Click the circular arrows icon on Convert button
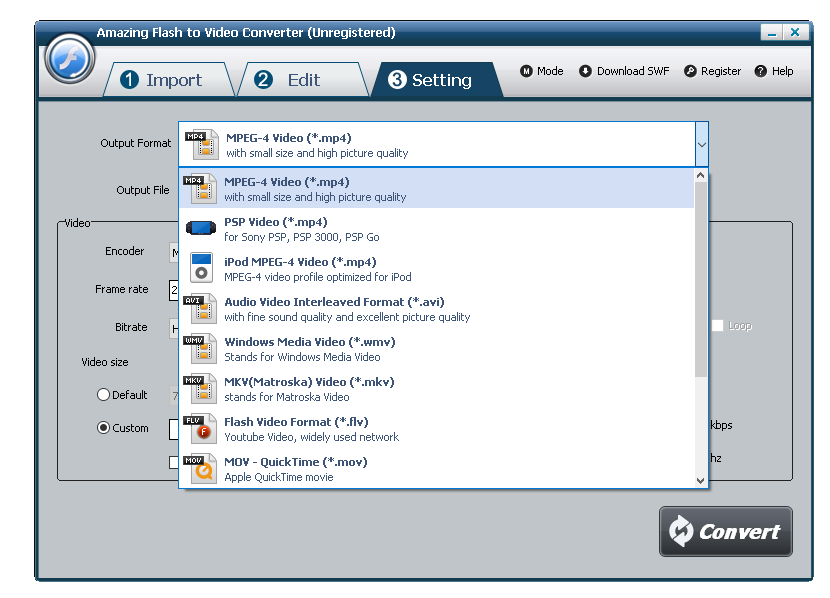830x598 pixels. point(681,531)
